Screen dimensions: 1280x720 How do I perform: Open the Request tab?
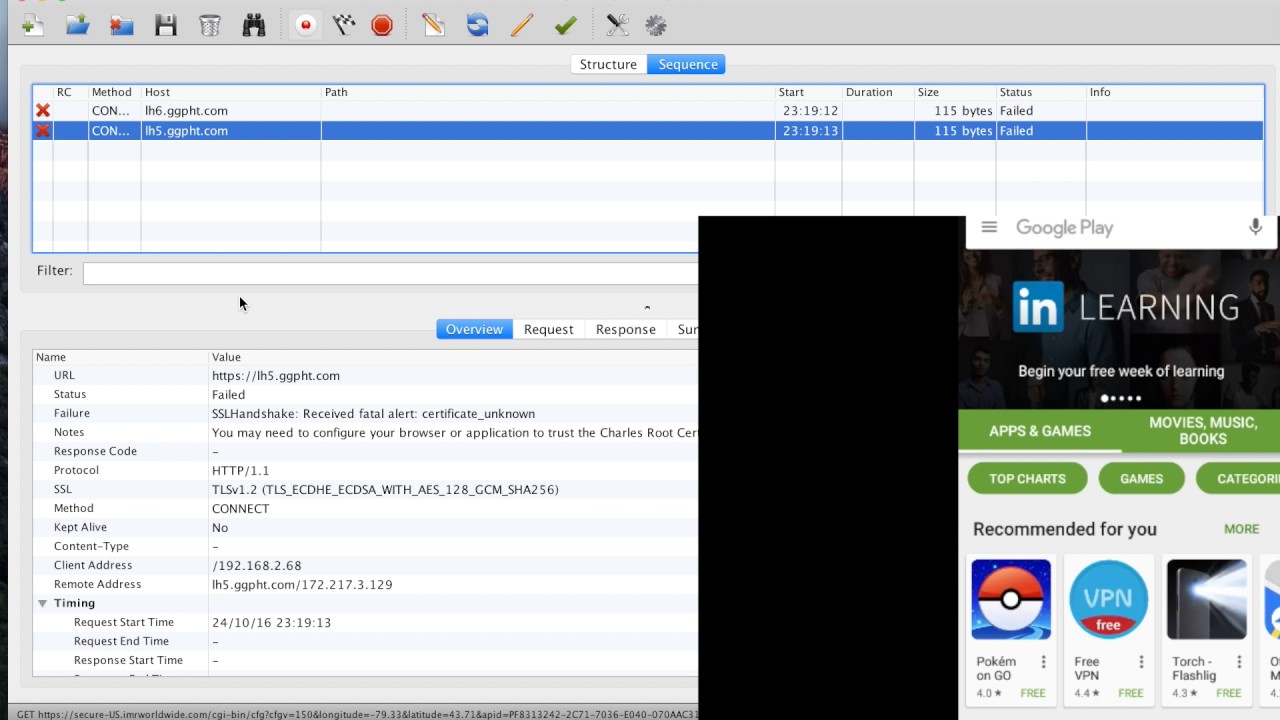548,329
